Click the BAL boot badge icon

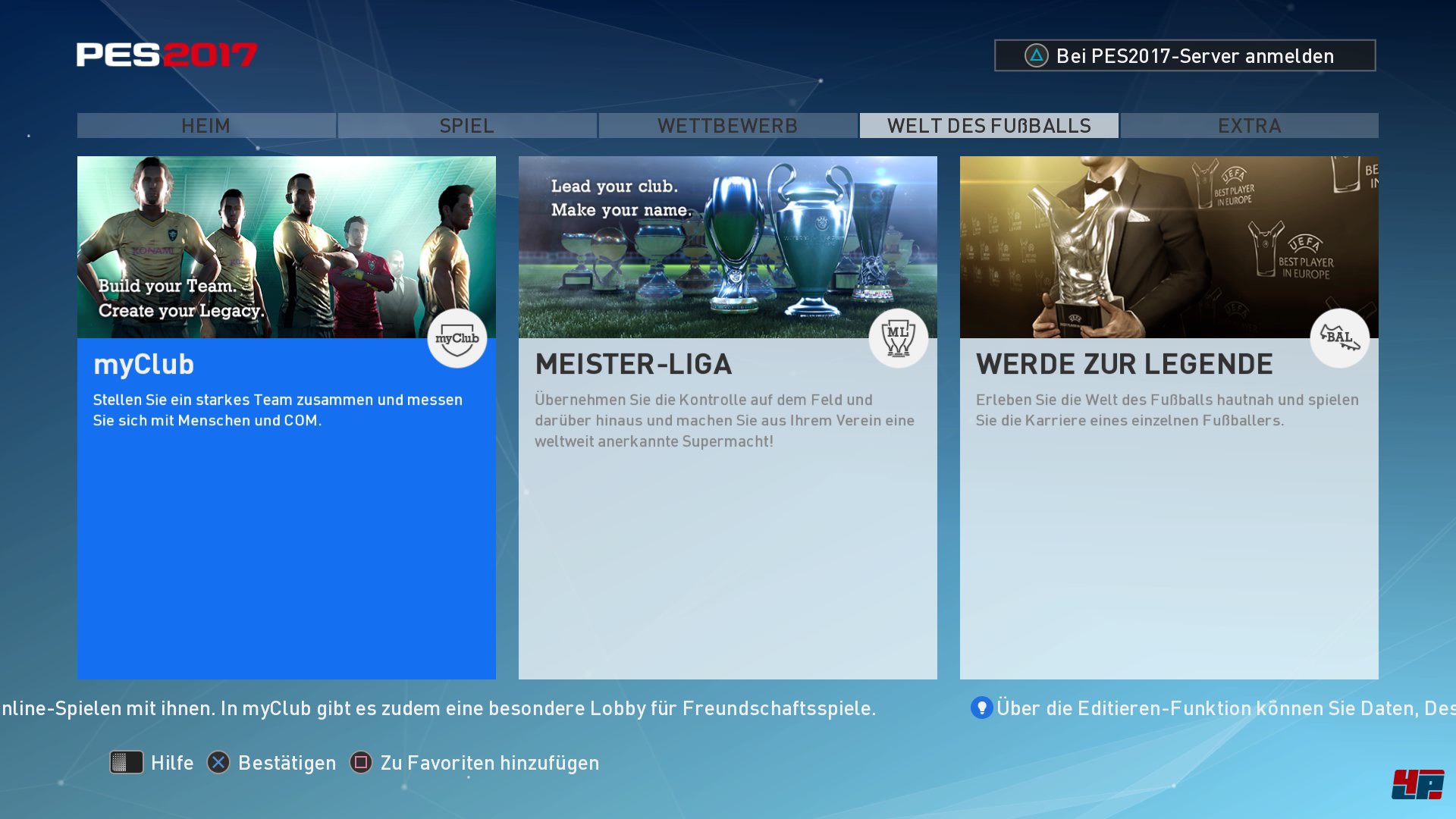click(x=1339, y=338)
